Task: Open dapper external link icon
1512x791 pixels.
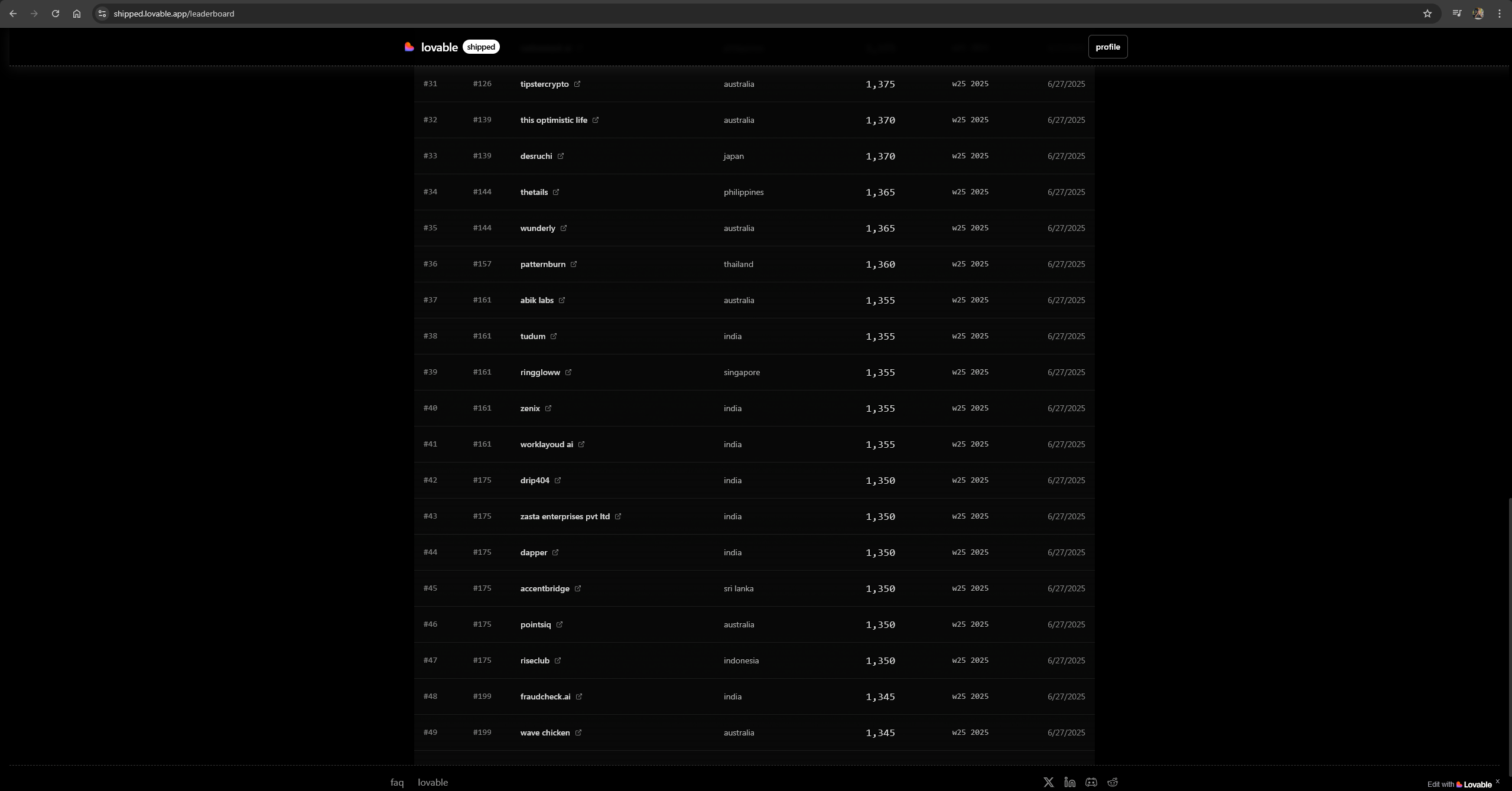Action: click(x=555, y=552)
